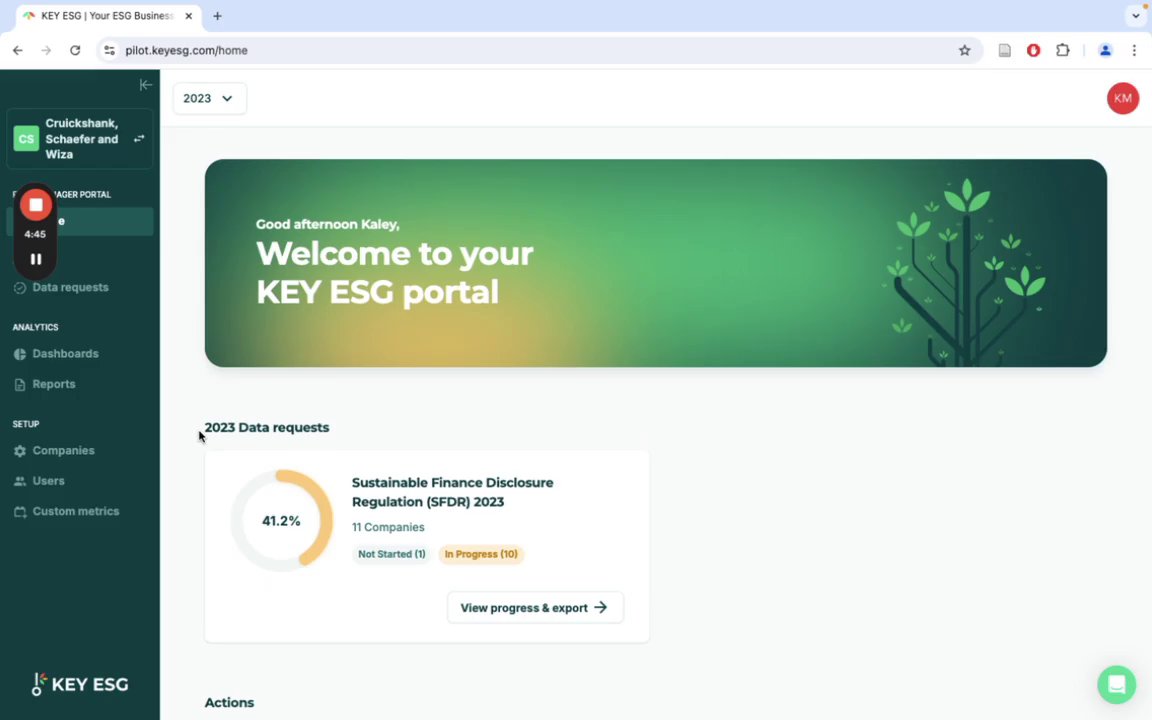
Task: Click the Data requests check-circle icon
Action: (x=20, y=288)
